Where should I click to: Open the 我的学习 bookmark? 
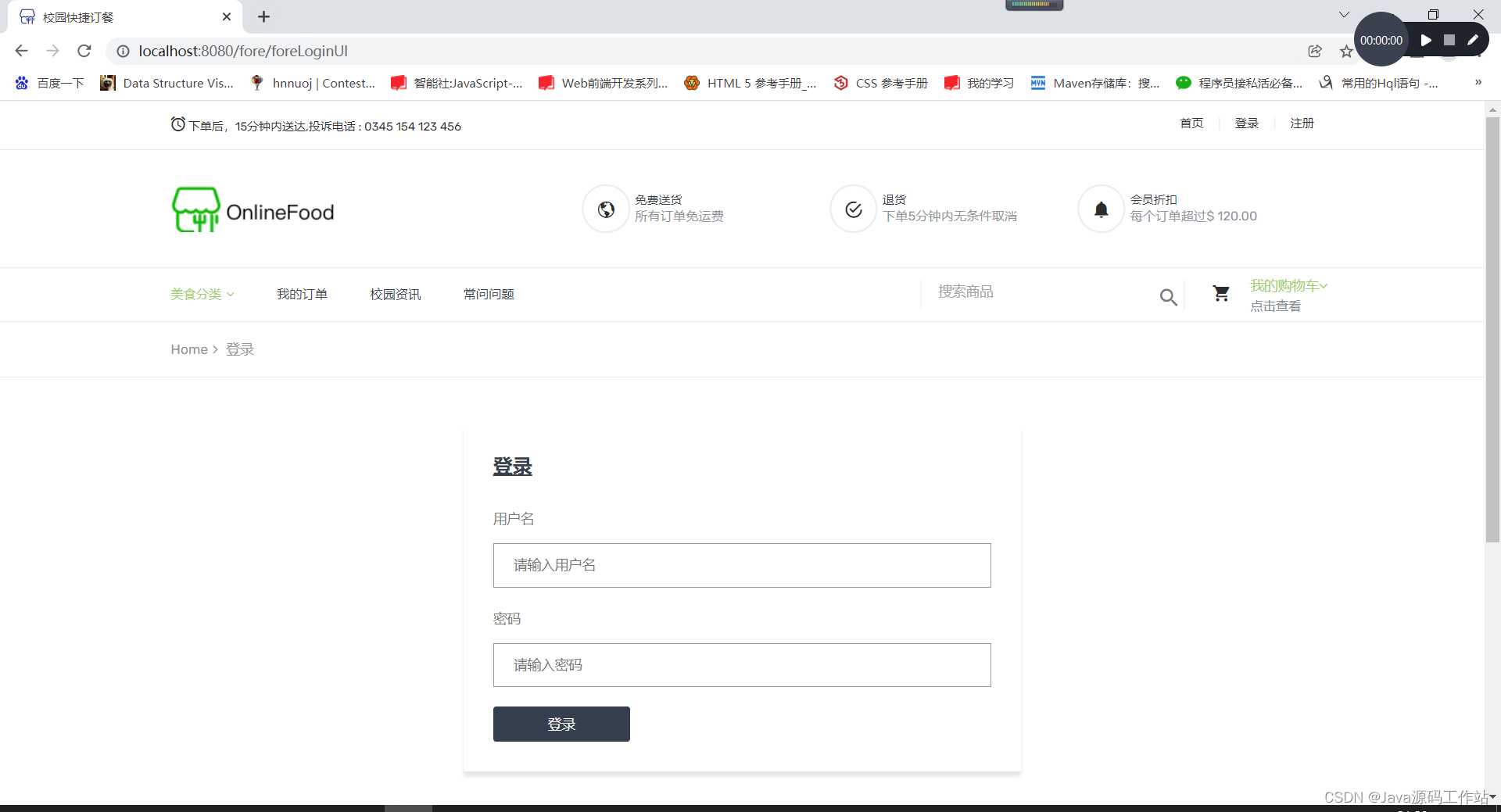click(x=979, y=83)
